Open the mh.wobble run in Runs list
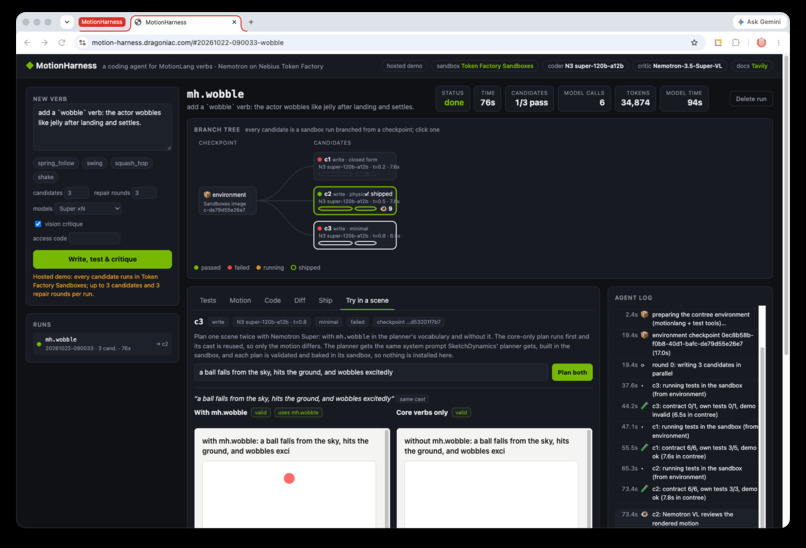This screenshot has height=548, width=806. 102,343
